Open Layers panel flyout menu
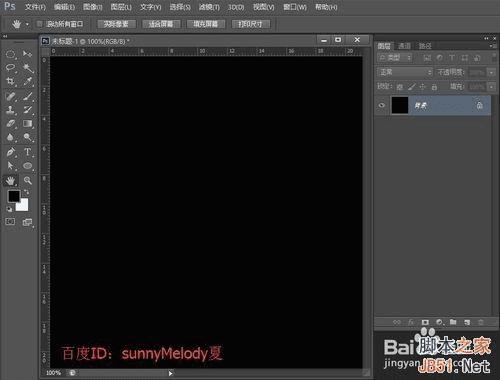The image size is (500, 380). tap(492, 46)
